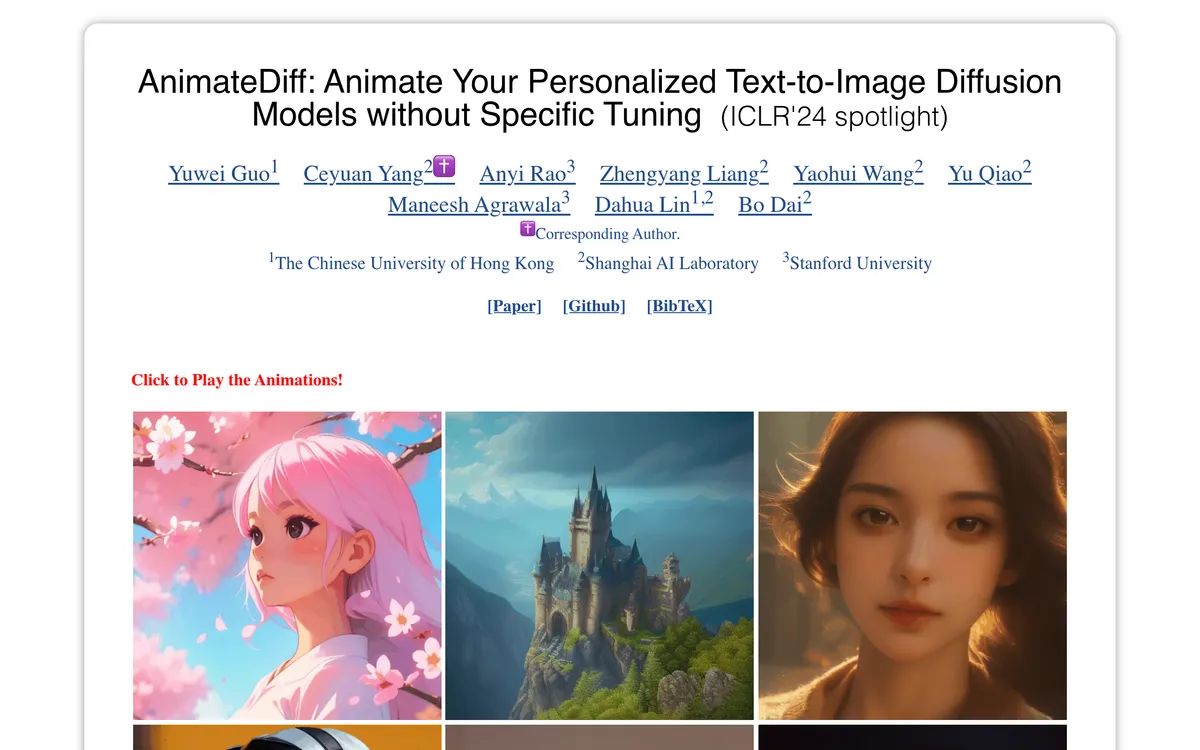Visit Ceyuan Yang's profile link
The height and width of the screenshot is (750, 1200).
click(x=368, y=173)
